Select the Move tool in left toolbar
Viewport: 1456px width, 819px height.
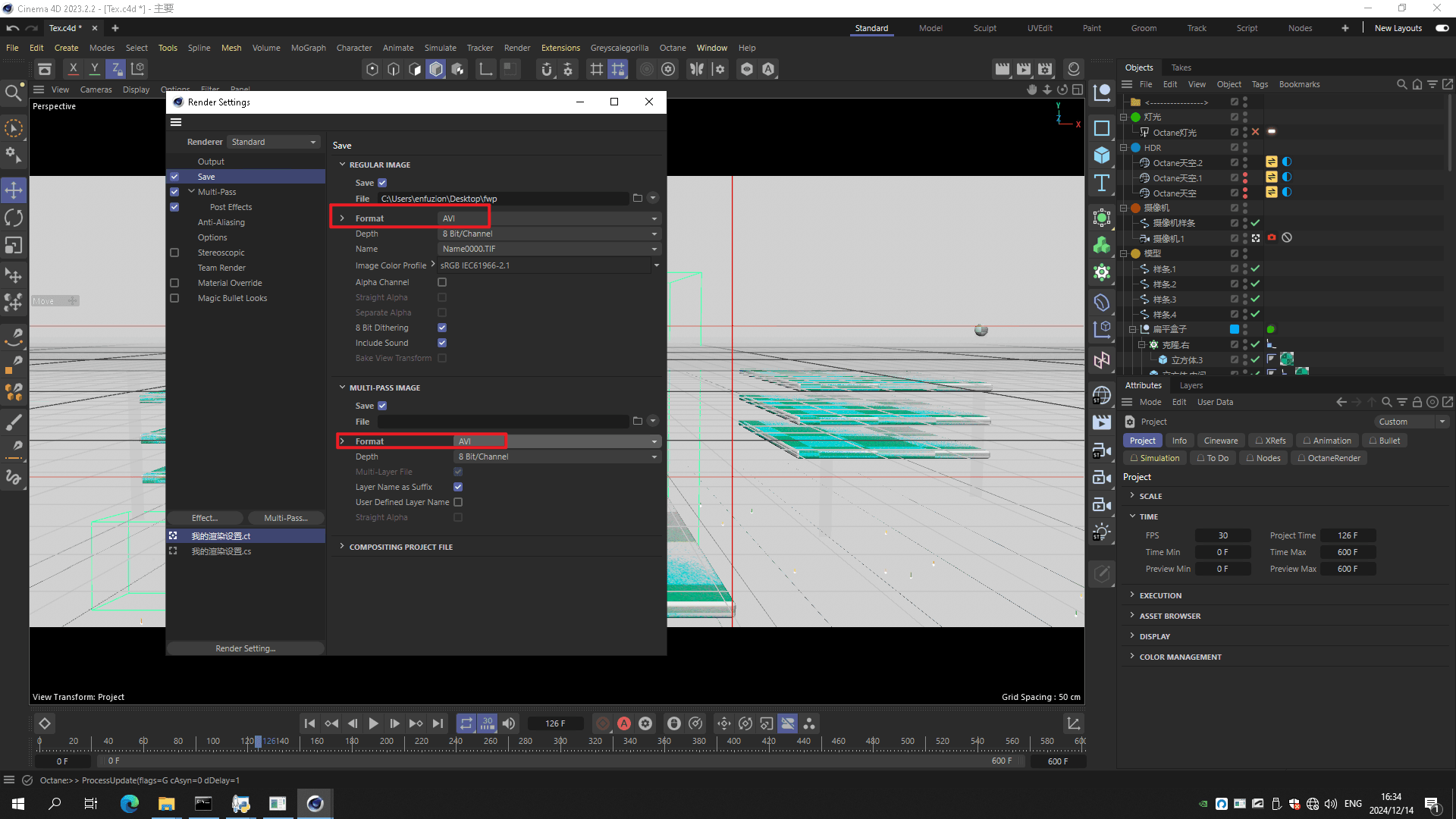click(14, 190)
